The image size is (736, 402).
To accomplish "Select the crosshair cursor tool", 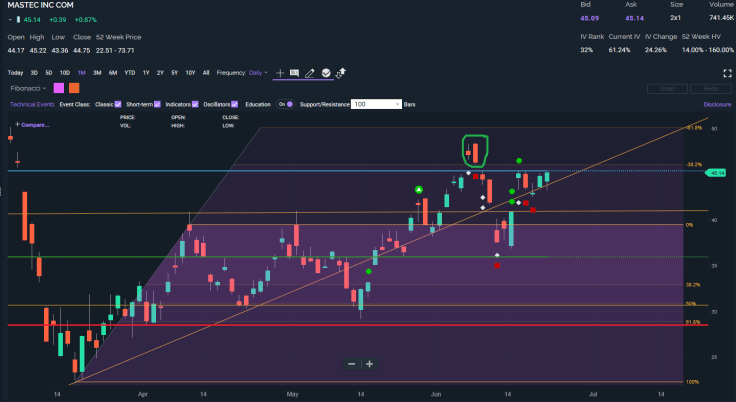I will 280,73.
